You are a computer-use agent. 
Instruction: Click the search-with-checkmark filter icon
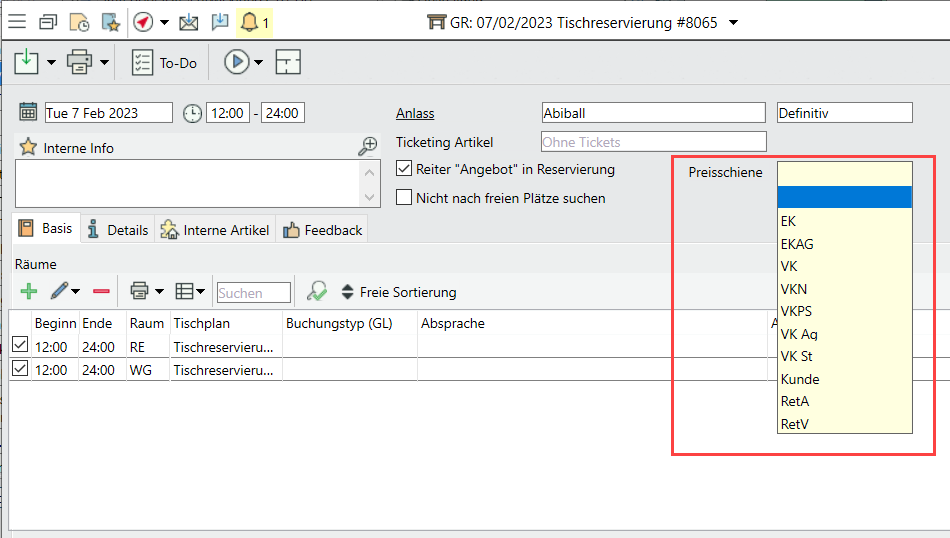coord(317,291)
